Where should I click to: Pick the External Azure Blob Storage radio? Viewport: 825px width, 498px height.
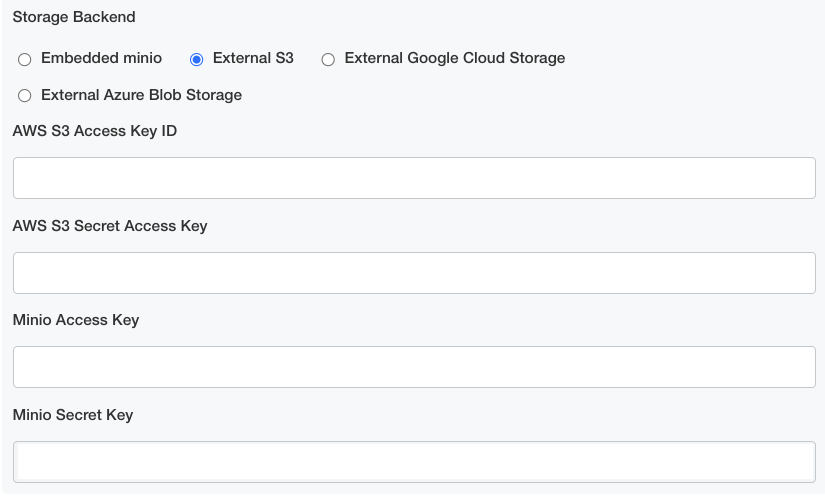25,96
